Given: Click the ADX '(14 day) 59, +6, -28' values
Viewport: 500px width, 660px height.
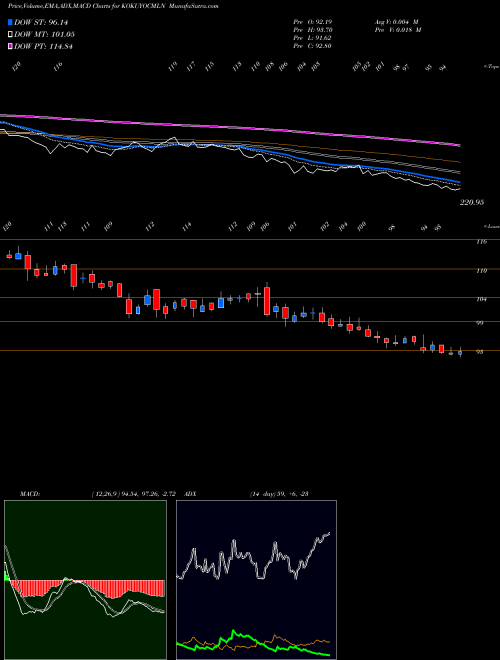Looking at the screenshot, I should (279, 494).
